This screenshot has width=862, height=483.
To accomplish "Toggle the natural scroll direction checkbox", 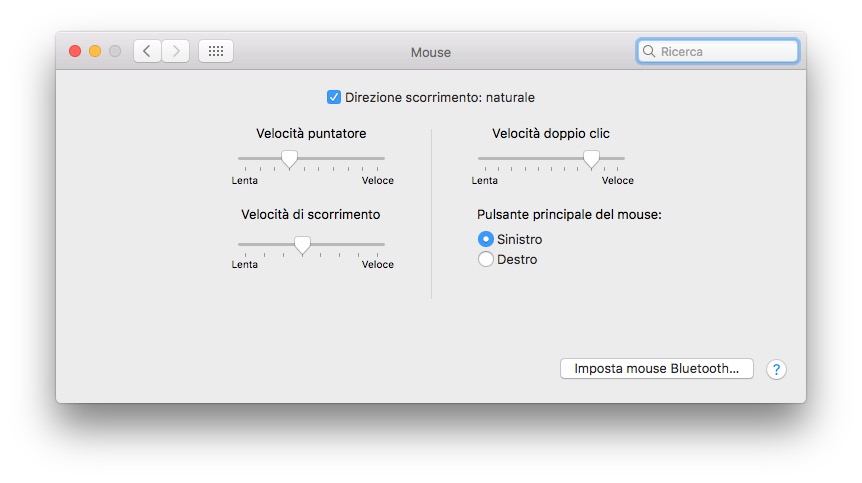I will click(x=334, y=97).
